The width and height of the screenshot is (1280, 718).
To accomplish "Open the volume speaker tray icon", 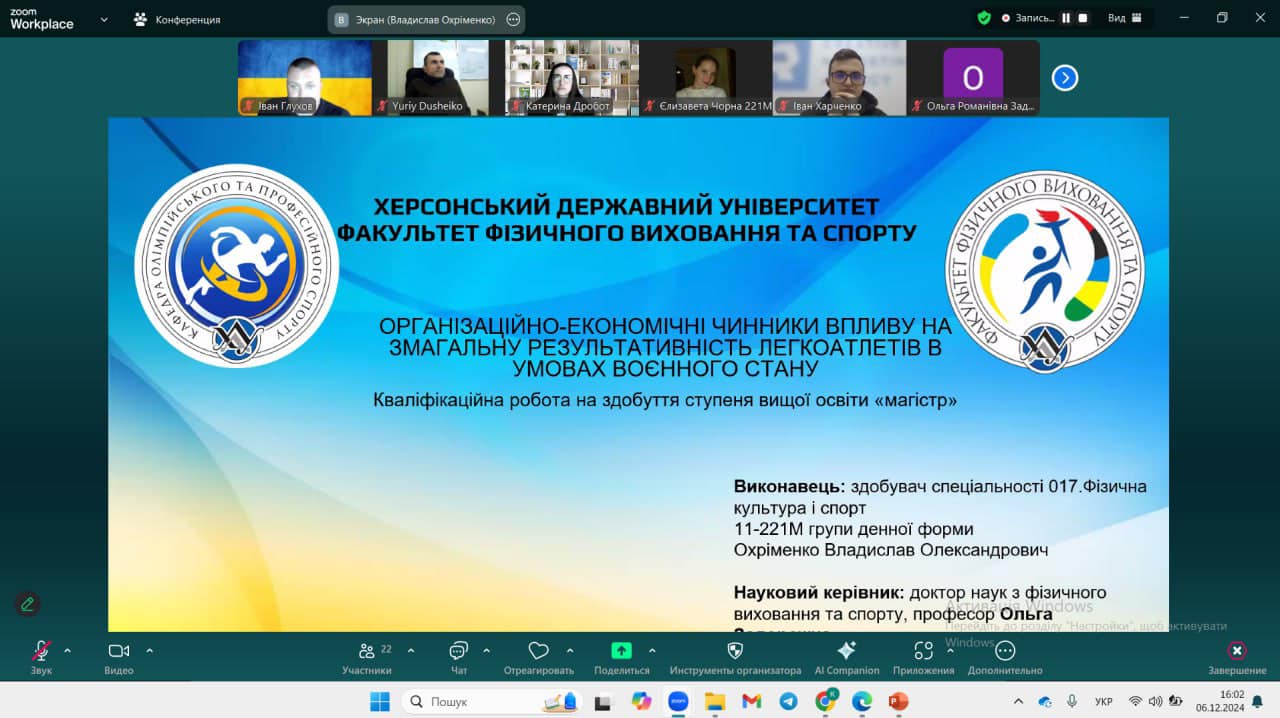I will (x=1156, y=702).
